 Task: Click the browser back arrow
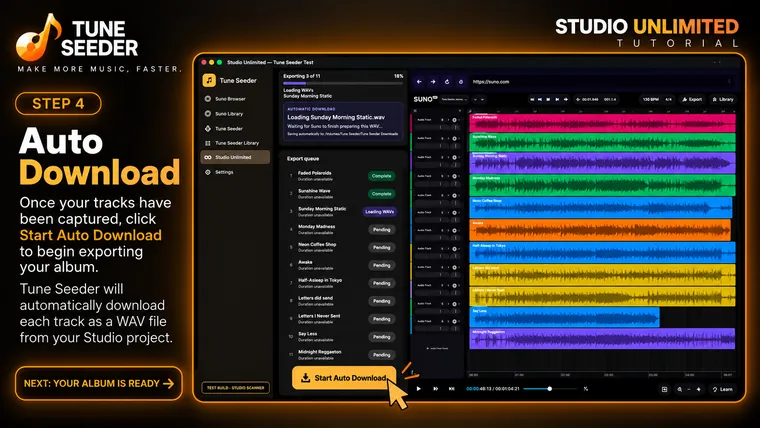[419, 82]
